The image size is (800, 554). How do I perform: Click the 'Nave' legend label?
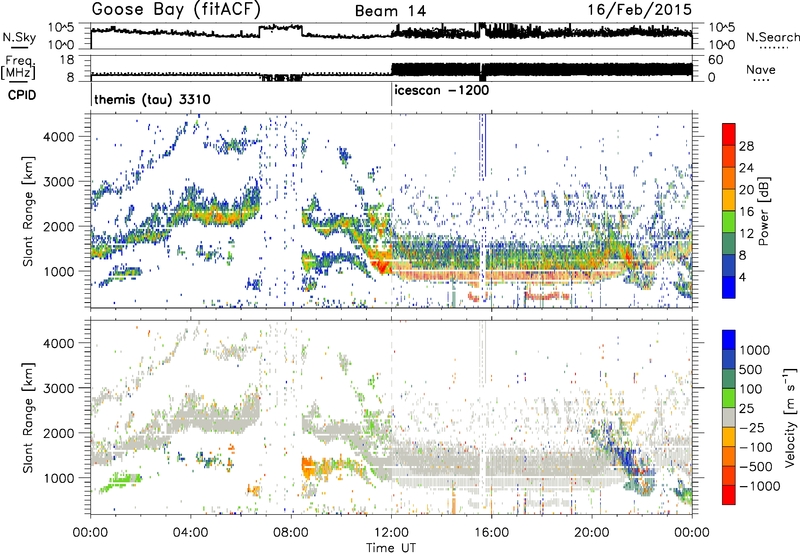pyautogui.click(x=761, y=69)
